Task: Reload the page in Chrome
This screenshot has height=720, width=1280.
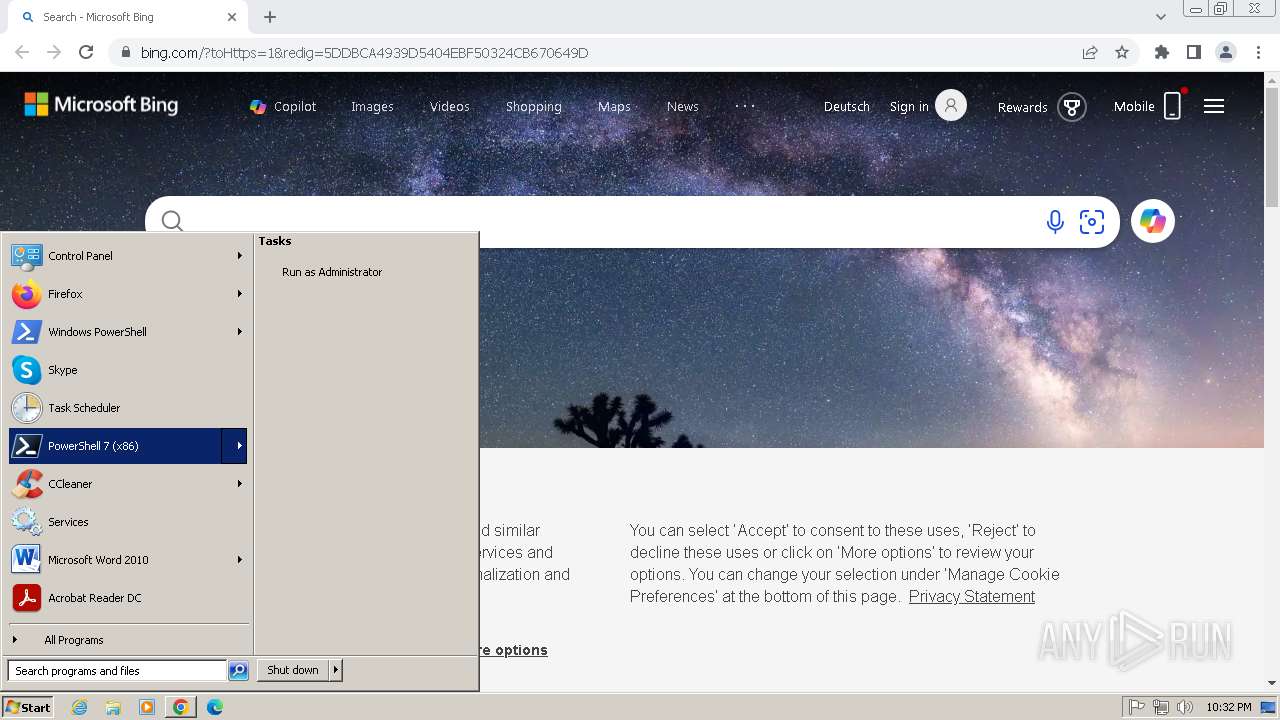Action: [x=86, y=52]
